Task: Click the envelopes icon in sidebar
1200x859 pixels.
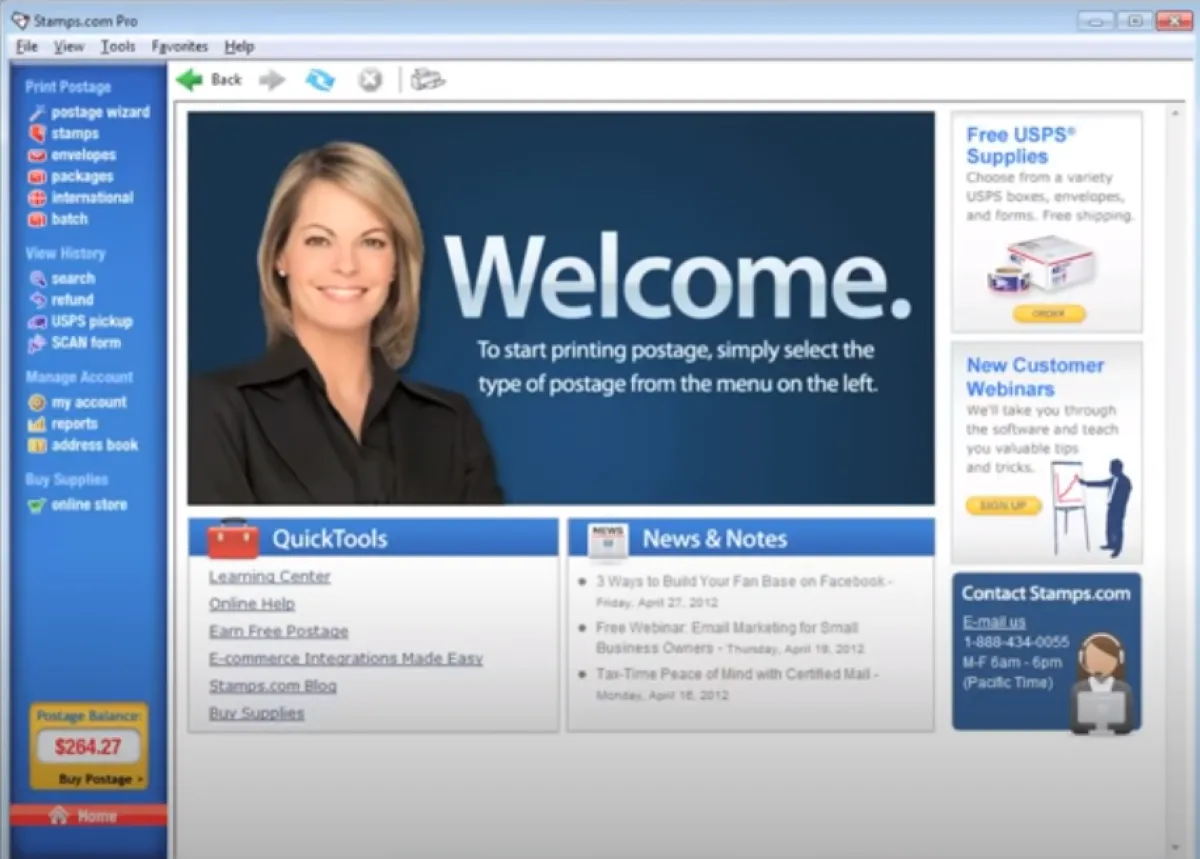Action: (x=37, y=155)
